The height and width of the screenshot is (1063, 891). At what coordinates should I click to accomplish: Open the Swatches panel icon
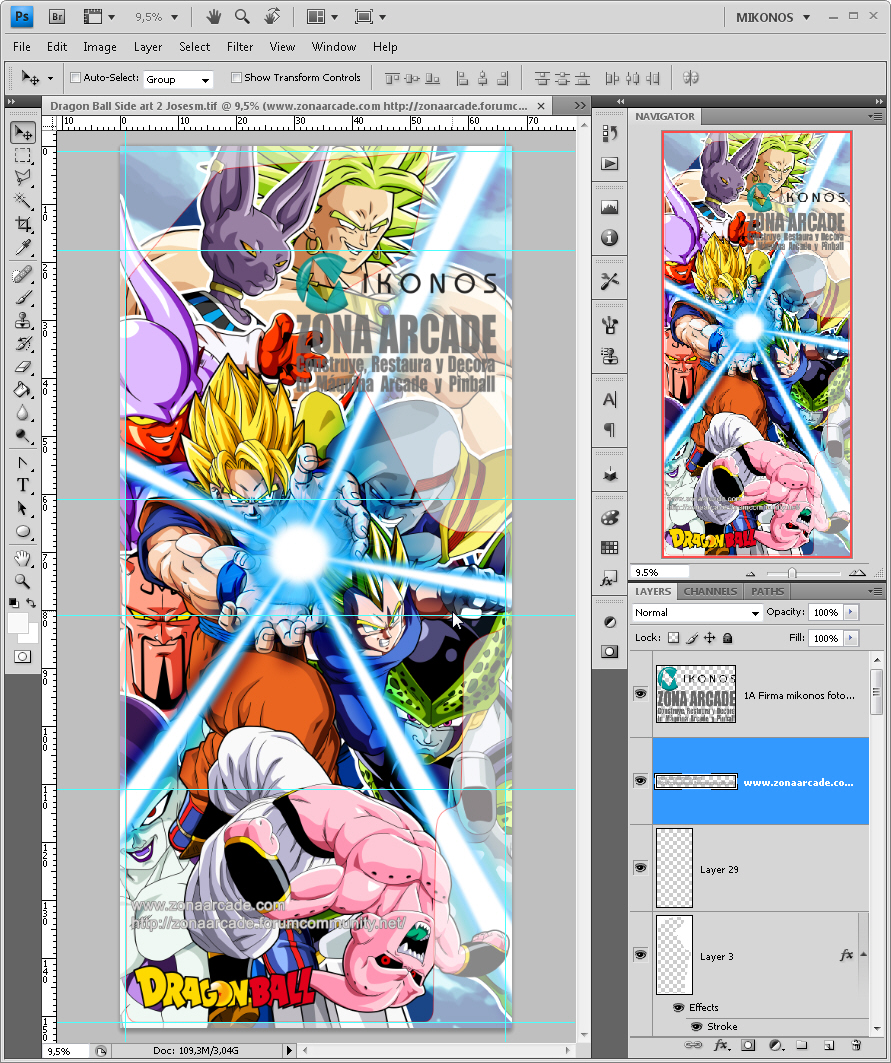point(610,547)
